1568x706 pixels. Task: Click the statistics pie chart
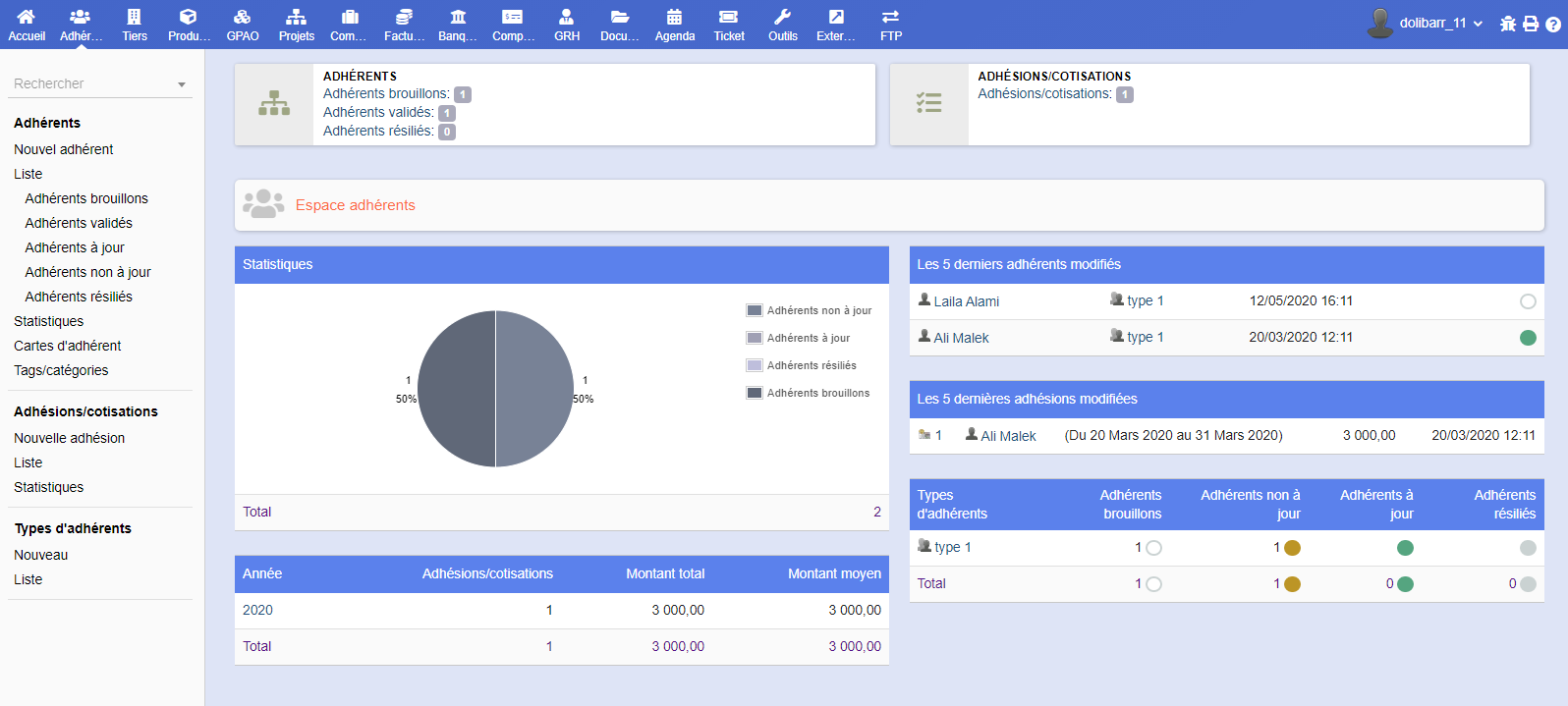click(495, 389)
